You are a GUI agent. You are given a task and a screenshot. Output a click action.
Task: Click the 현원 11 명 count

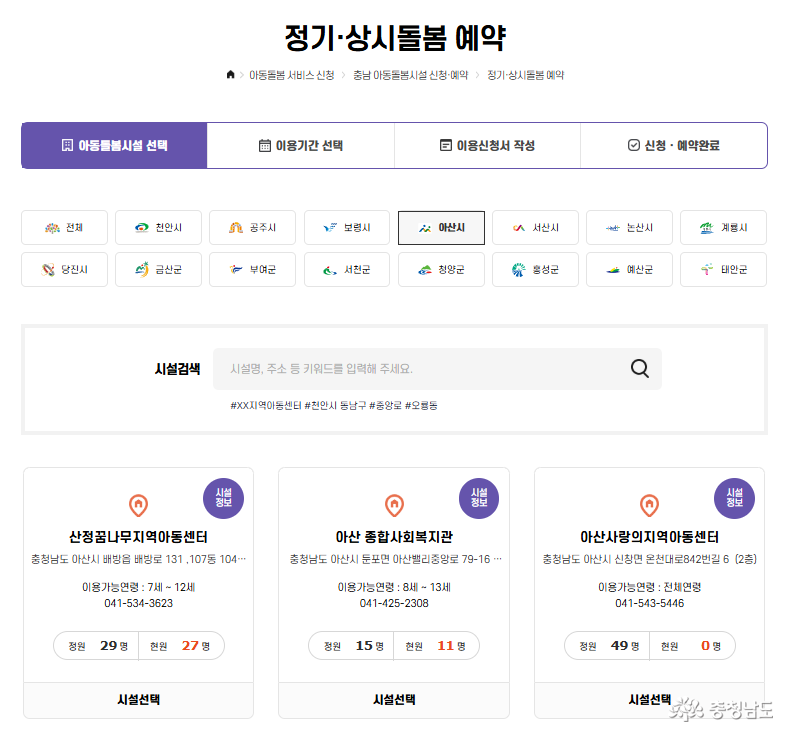click(436, 646)
